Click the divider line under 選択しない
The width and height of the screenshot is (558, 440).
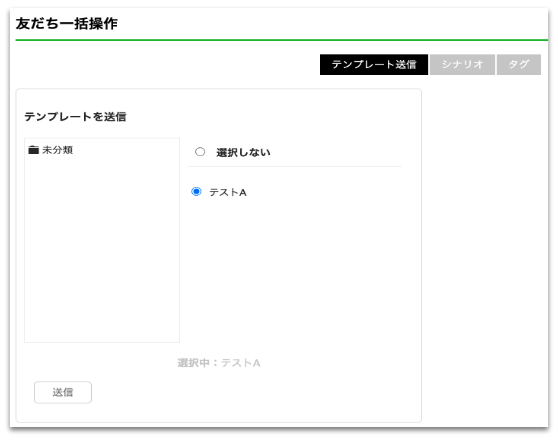pyautogui.click(x=295, y=166)
